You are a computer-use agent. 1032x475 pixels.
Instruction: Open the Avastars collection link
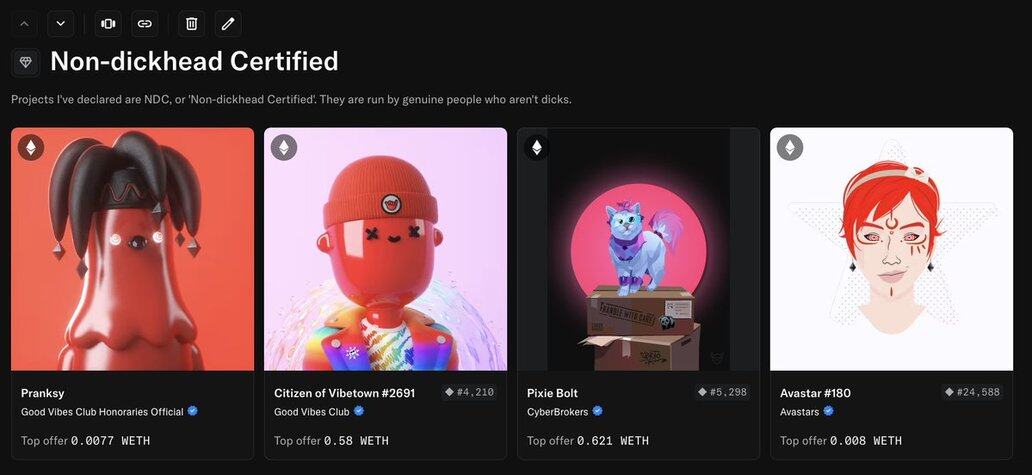coord(800,411)
